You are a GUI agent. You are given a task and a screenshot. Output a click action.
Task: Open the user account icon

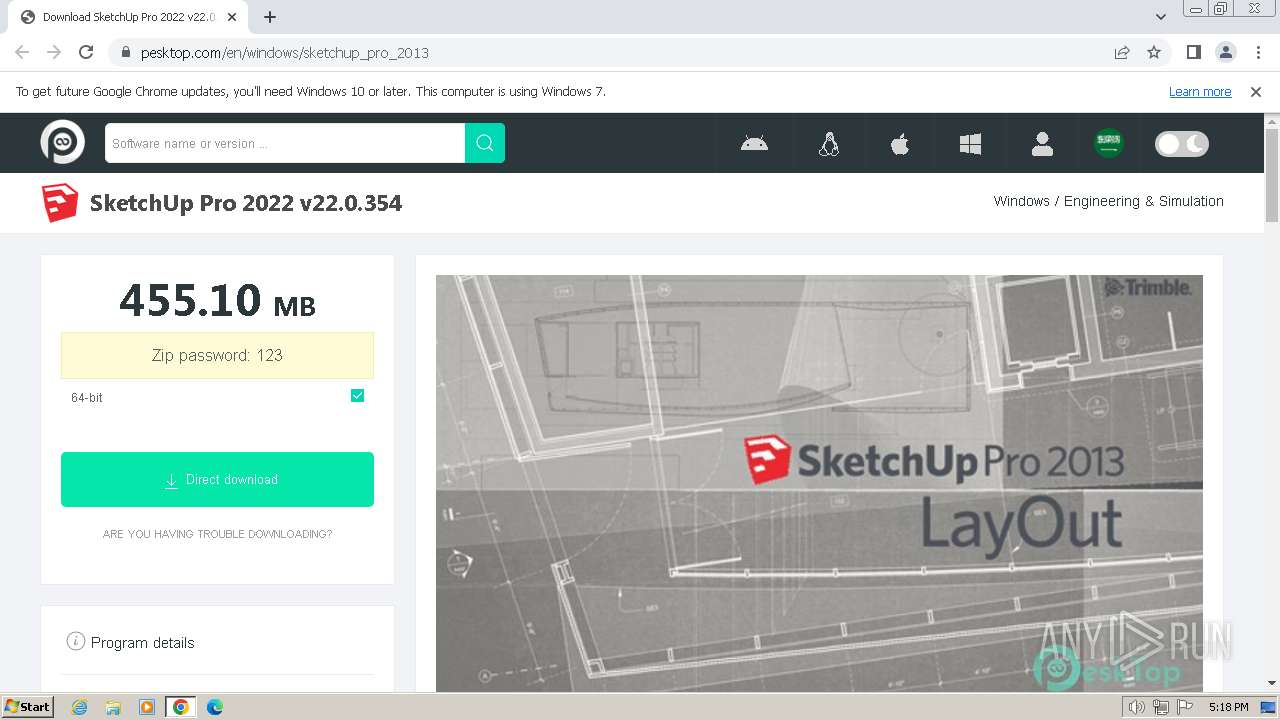pos(1042,144)
